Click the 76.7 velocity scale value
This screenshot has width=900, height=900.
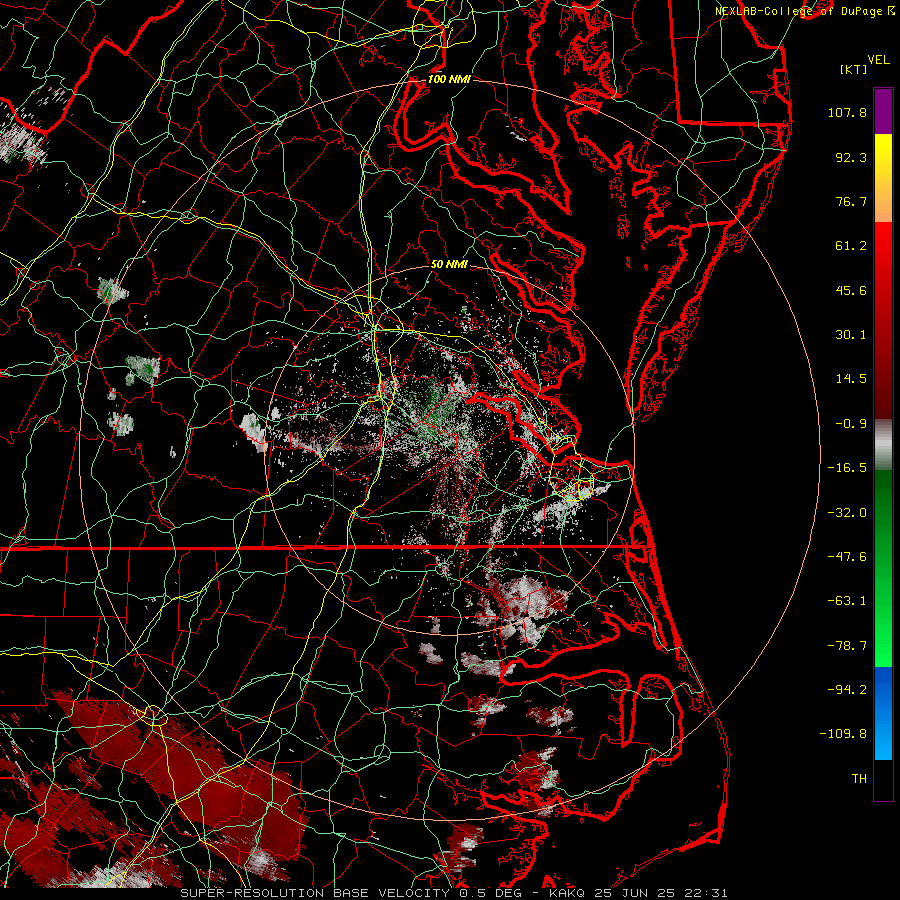851,201
